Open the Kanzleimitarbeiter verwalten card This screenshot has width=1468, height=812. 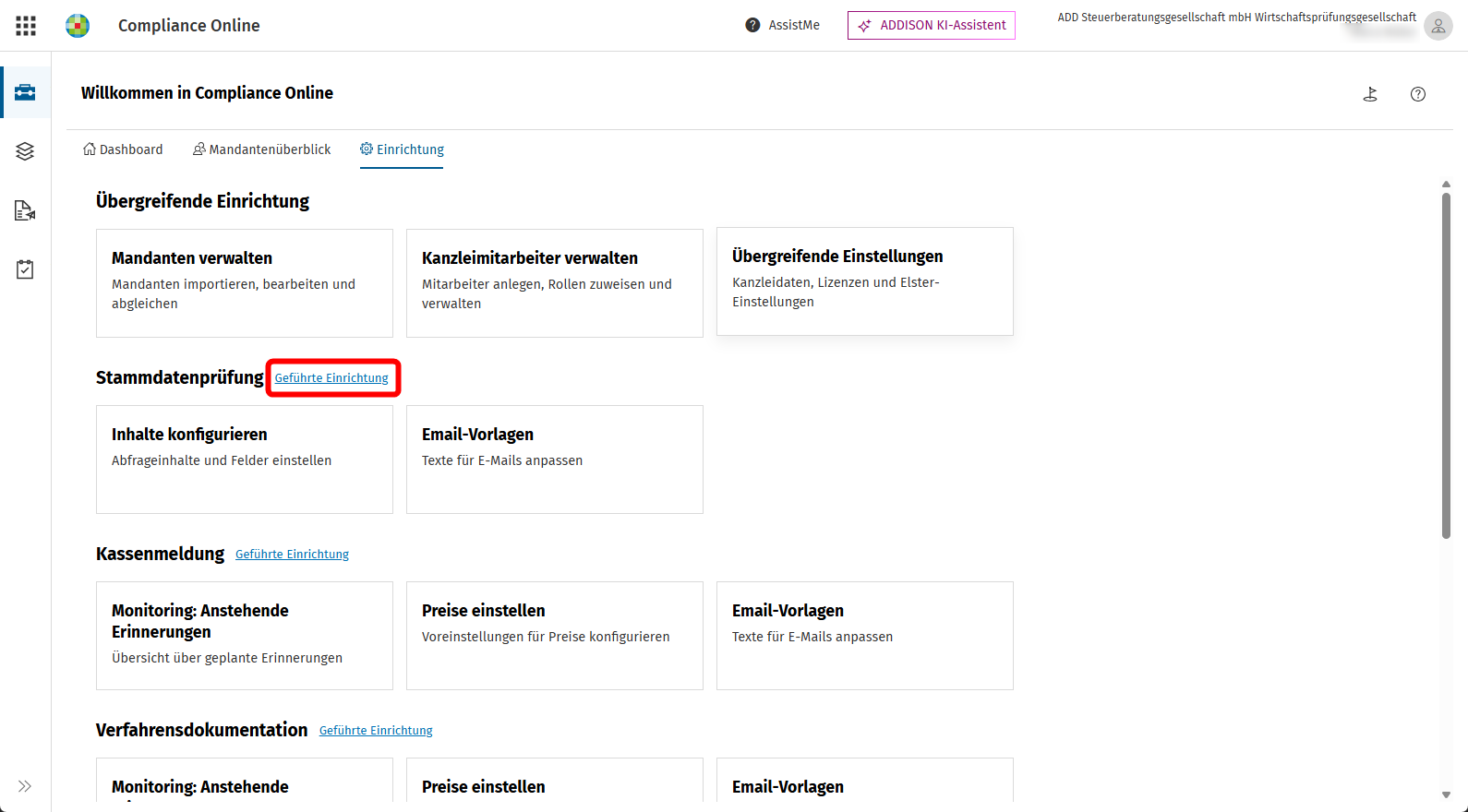pos(555,283)
